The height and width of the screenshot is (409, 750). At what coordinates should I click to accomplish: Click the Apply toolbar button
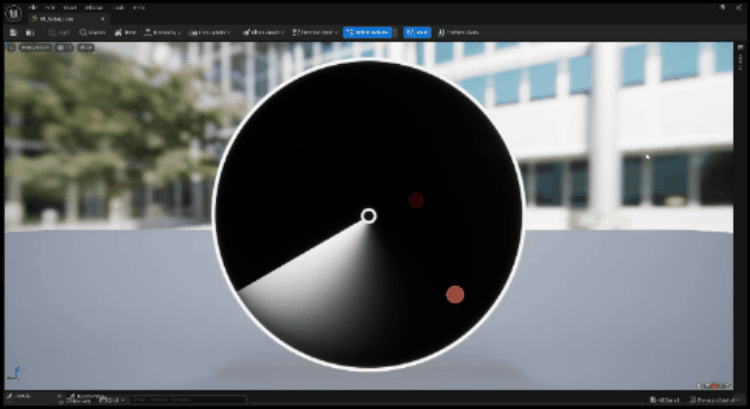pyautogui.click(x=58, y=32)
